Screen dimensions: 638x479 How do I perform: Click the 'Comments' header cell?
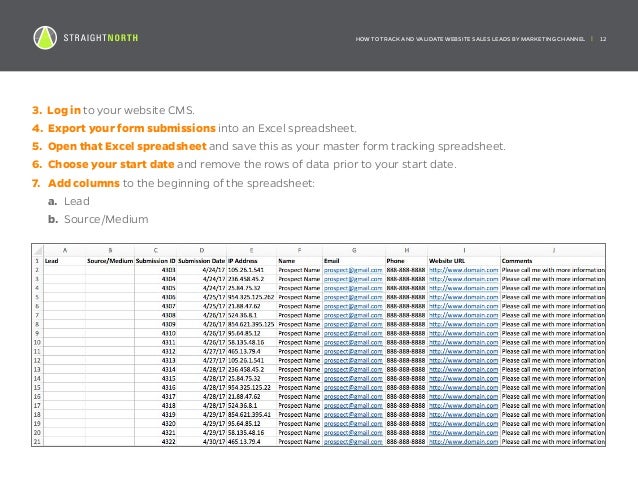(x=553, y=261)
